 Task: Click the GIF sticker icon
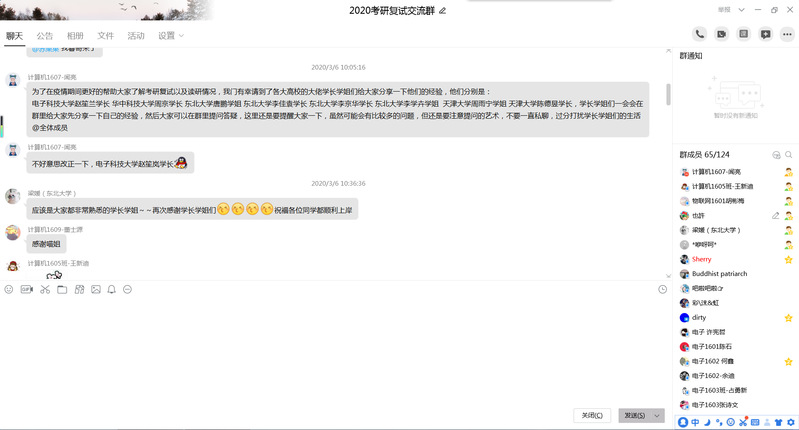(27, 289)
